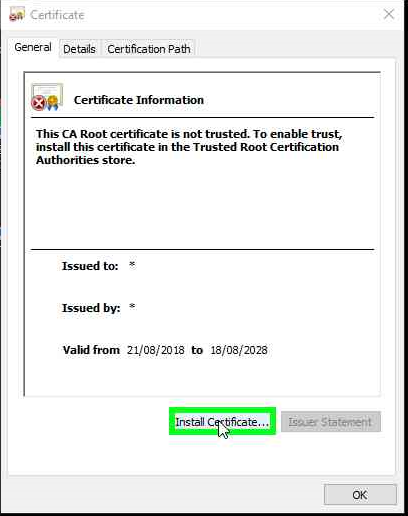
Task: Click the asterisk value beside Issued to
Action: point(132,265)
